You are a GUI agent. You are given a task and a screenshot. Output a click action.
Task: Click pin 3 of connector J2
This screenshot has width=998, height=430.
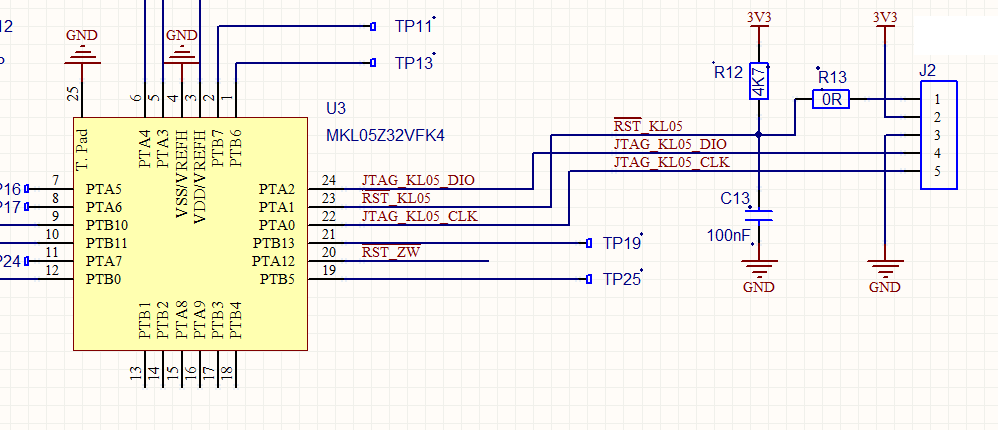[x=937, y=135]
